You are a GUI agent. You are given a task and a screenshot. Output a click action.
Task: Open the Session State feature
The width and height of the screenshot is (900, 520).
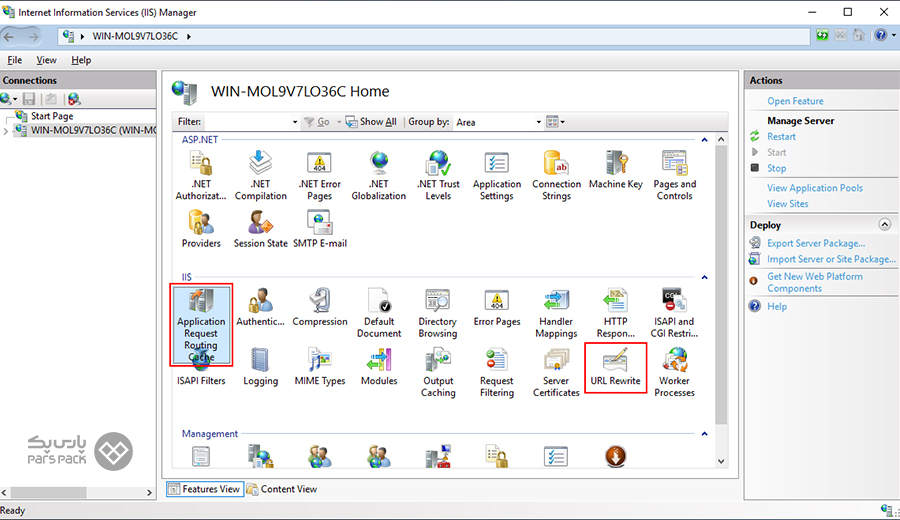pos(261,228)
